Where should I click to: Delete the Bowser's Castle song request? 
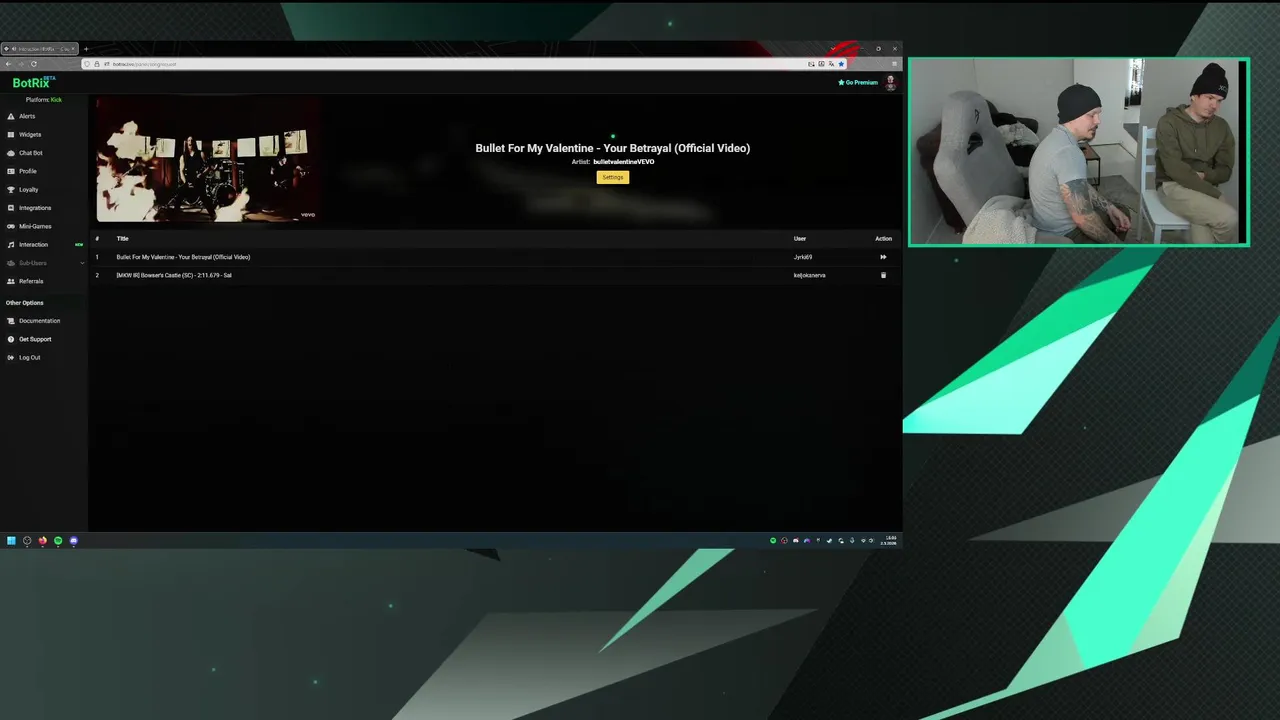coord(883,275)
